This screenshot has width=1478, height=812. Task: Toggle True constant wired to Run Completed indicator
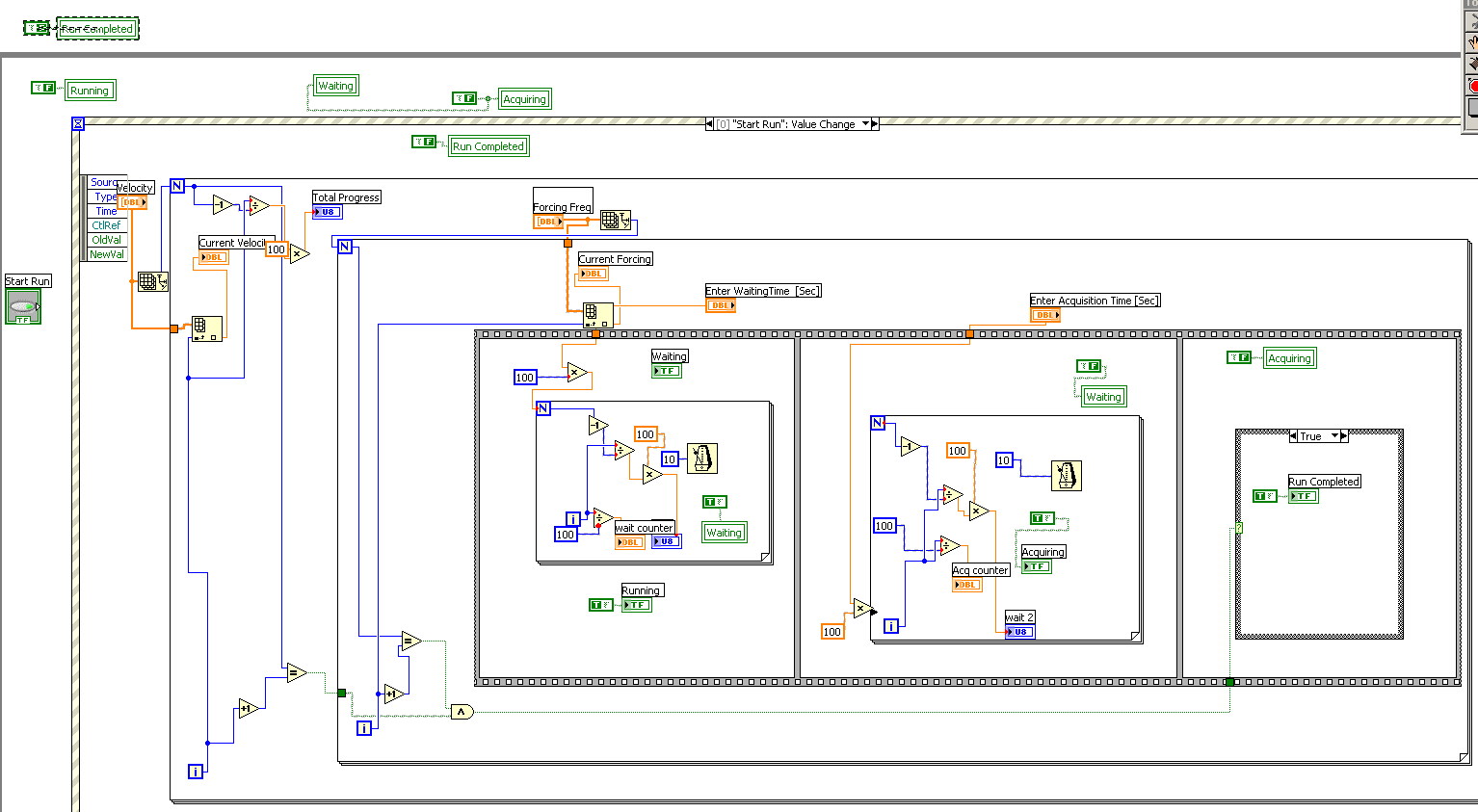coord(1264,496)
